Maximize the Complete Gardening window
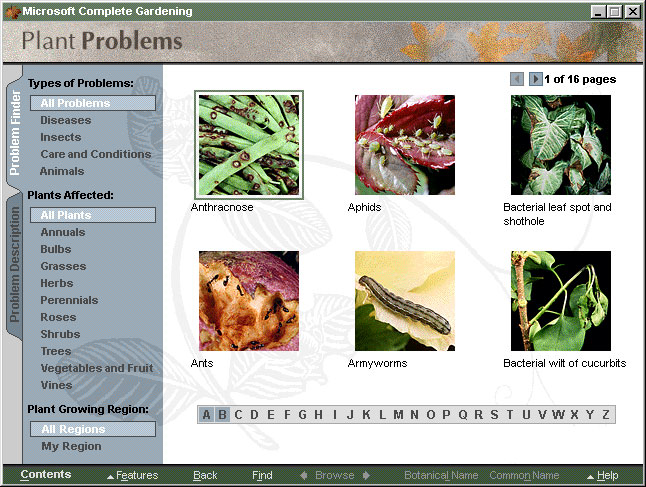The height and width of the screenshot is (487, 646). (x=615, y=12)
